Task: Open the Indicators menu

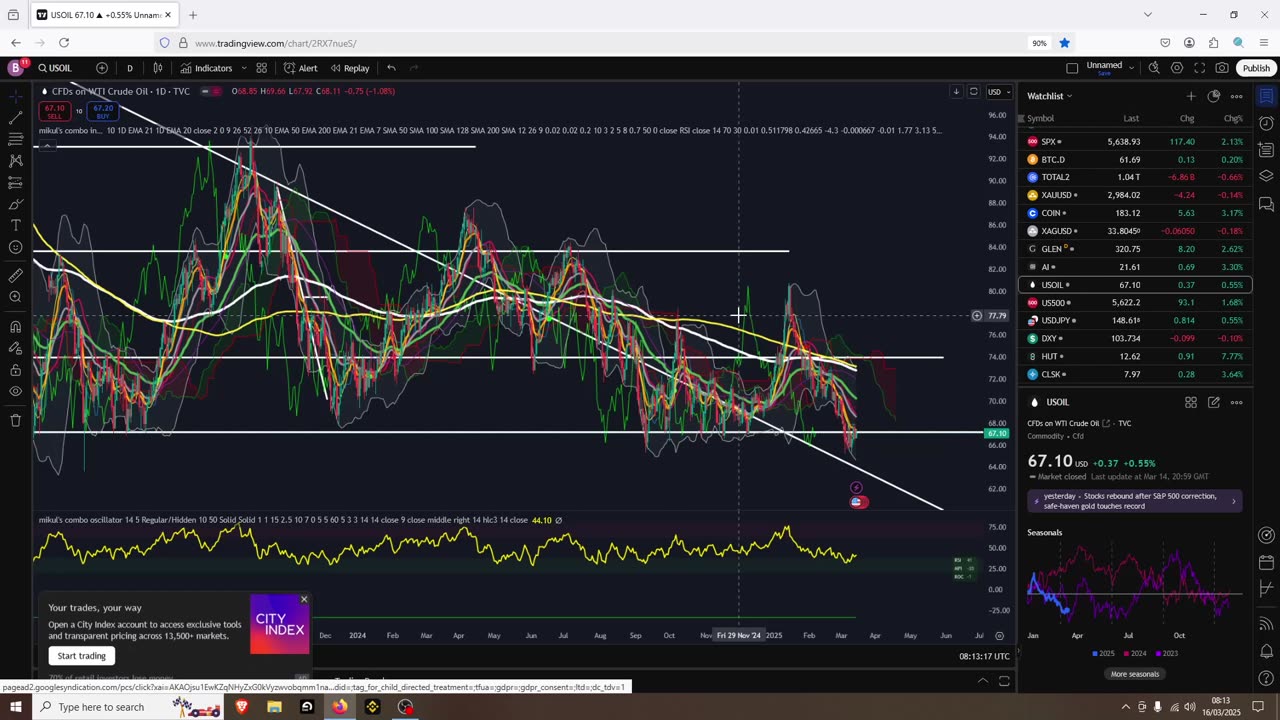Action: pyautogui.click(x=206, y=68)
